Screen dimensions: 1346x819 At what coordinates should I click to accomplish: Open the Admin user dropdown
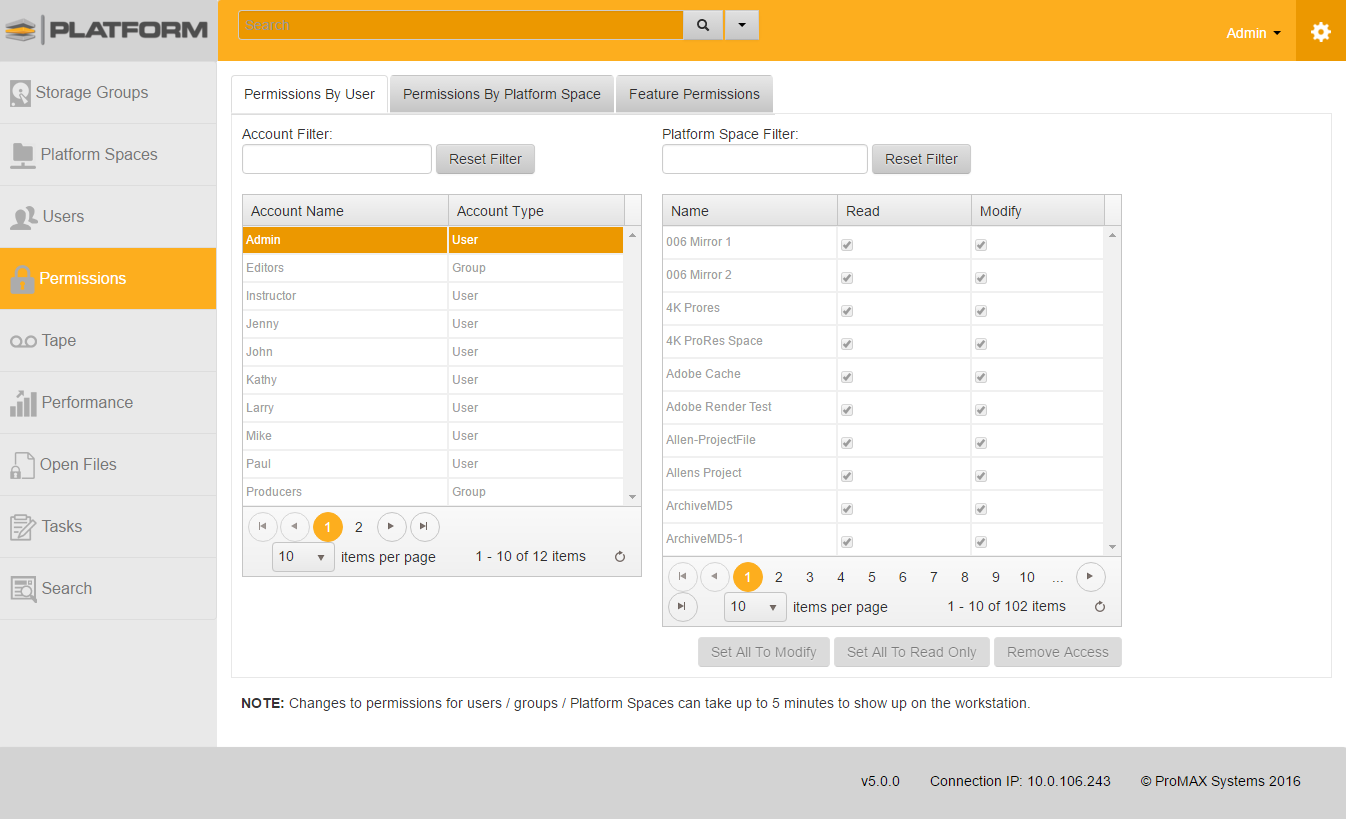point(1253,33)
